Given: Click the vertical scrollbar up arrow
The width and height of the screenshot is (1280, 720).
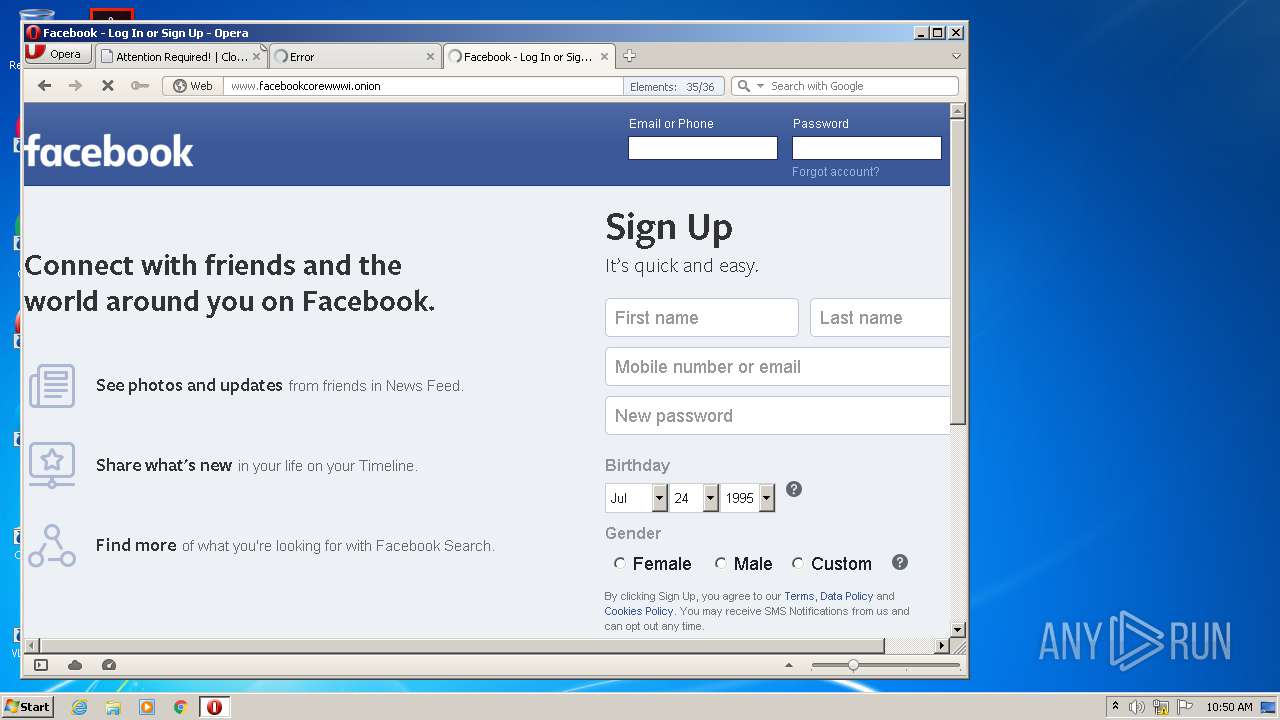Looking at the screenshot, I should point(957,111).
